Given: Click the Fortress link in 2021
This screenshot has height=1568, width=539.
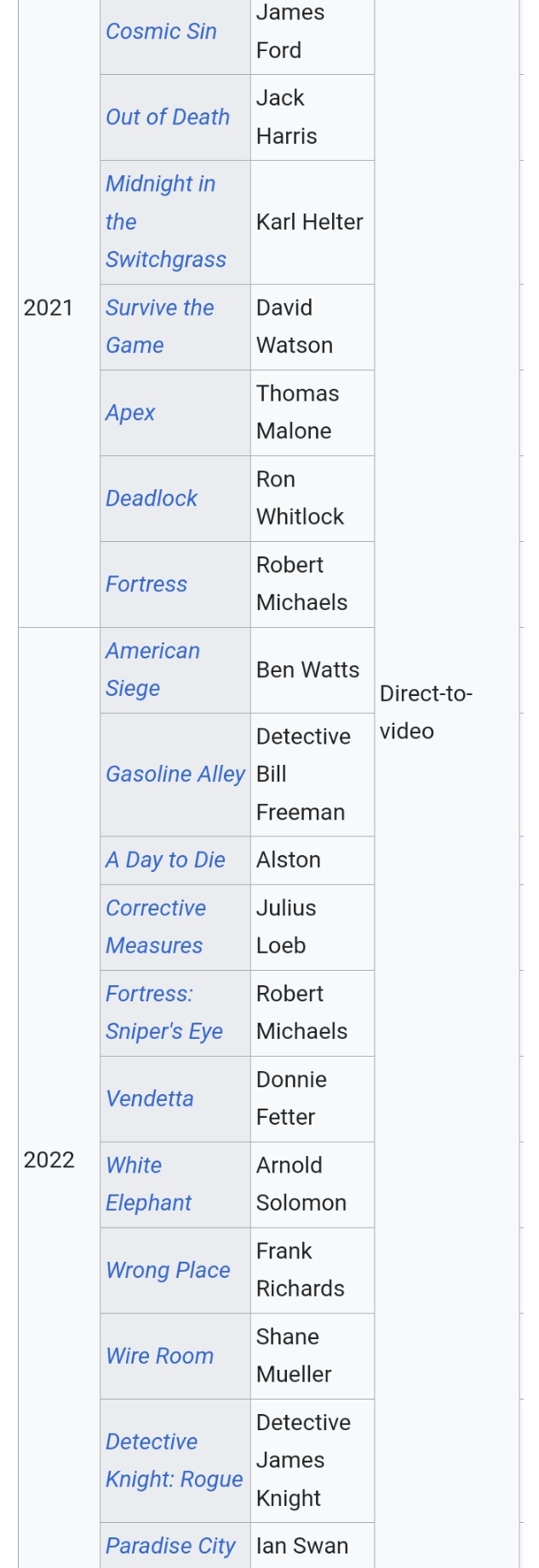Looking at the screenshot, I should (x=146, y=584).
